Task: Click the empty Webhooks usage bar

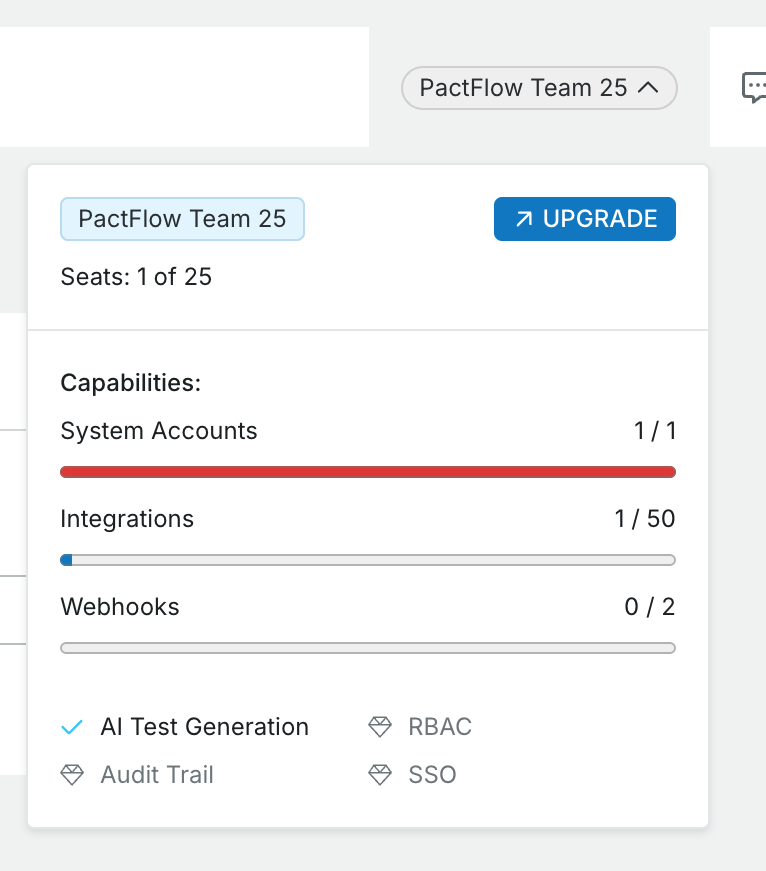Action: tap(368, 648)
